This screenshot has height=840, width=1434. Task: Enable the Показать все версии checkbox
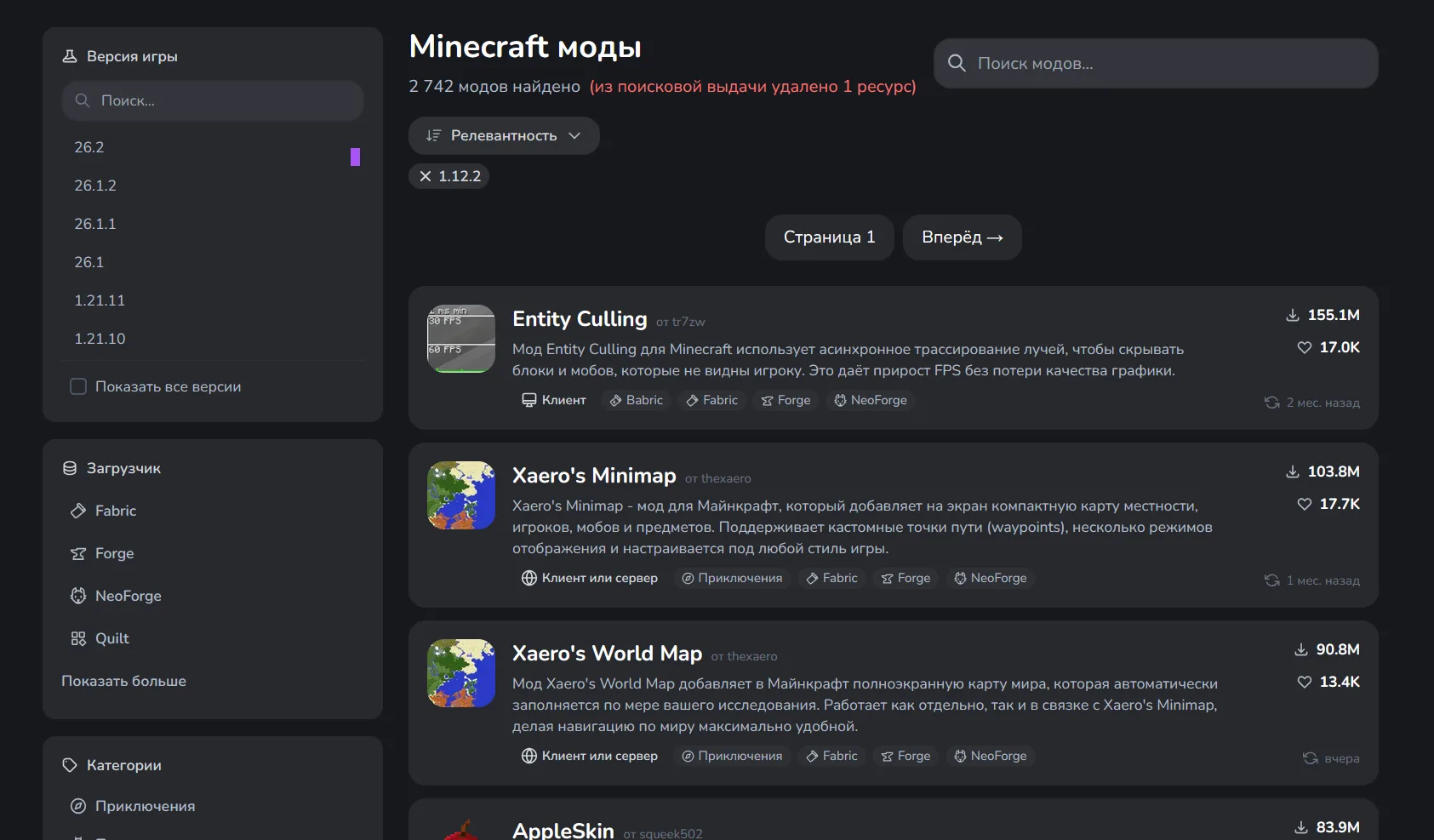(78, 386)
